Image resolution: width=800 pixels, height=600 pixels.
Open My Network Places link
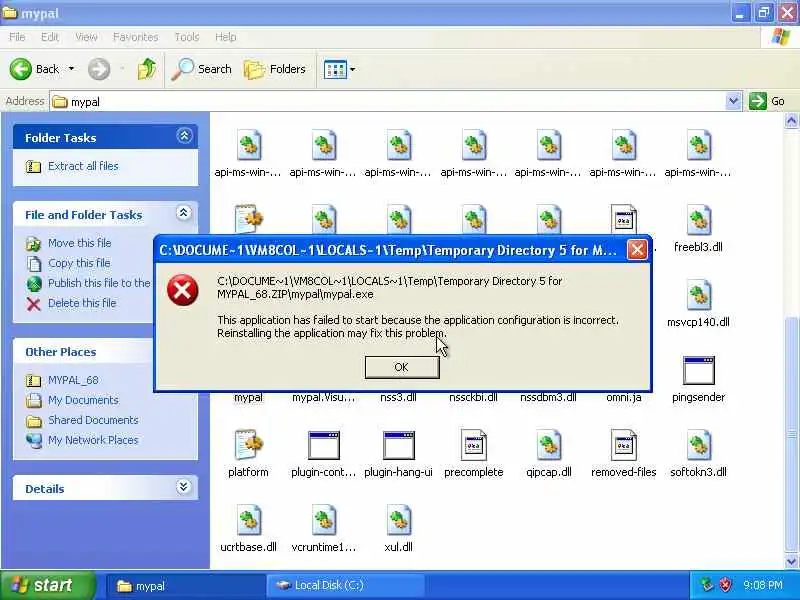(93, 440)
